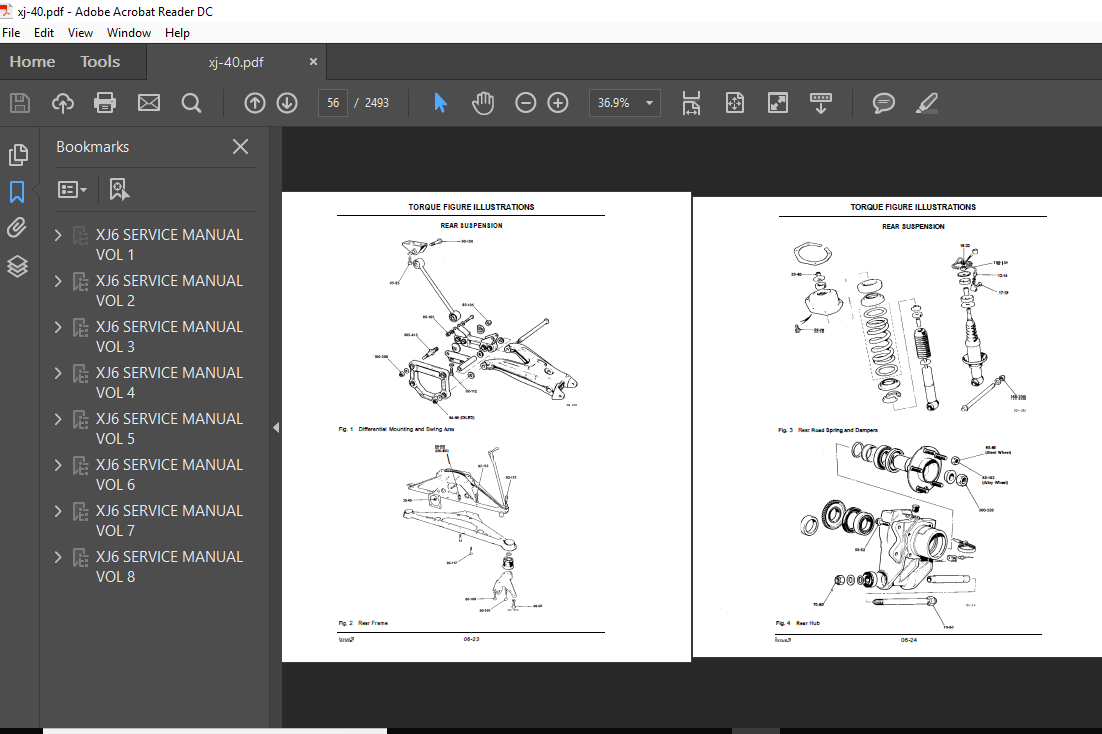Toggle the Page Thumbnails panel
The width and height of the screenshot is (1102, 734).
[x=17, y=155]
